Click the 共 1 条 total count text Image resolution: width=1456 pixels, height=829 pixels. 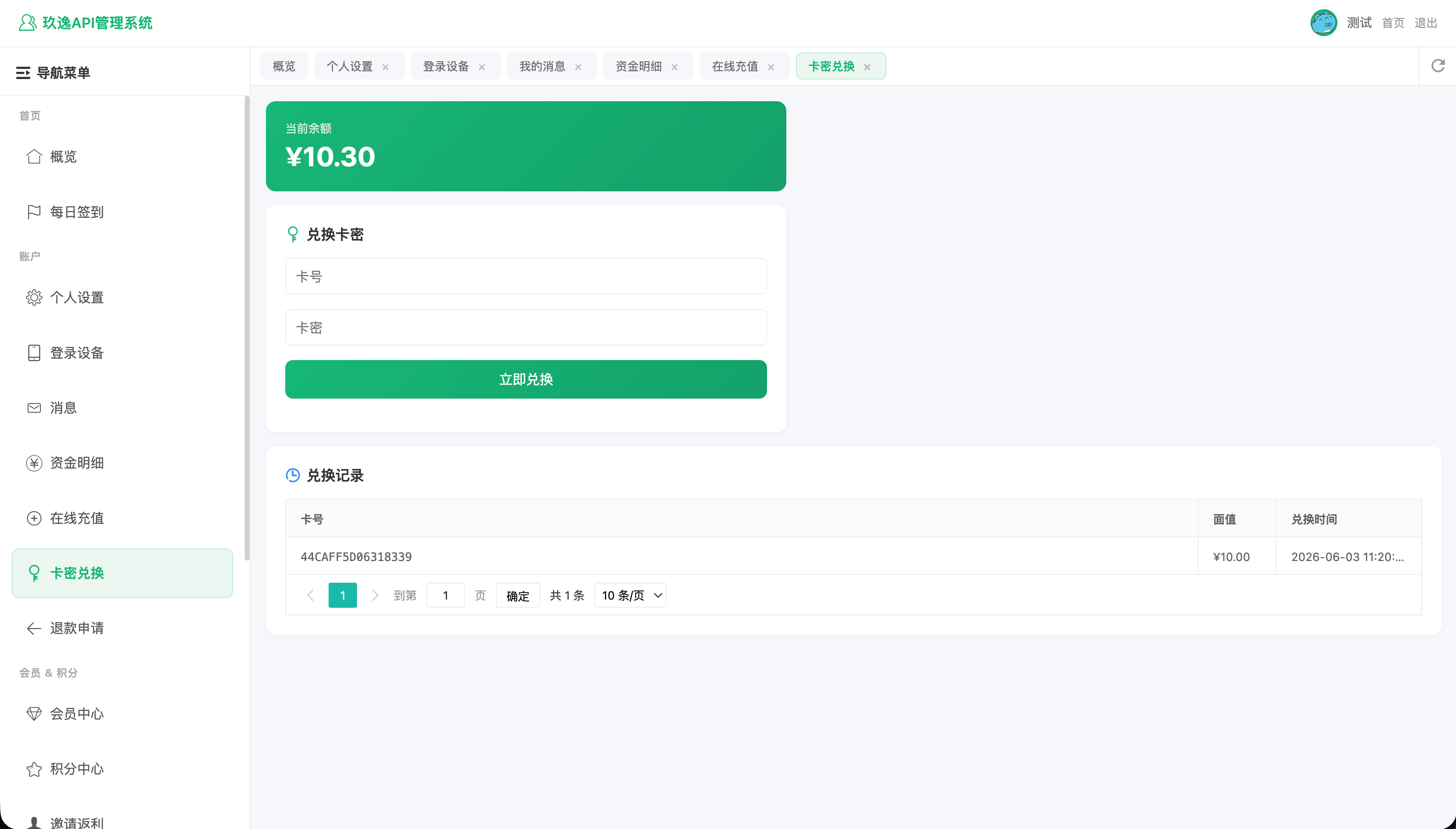click(x=567, y=595)
